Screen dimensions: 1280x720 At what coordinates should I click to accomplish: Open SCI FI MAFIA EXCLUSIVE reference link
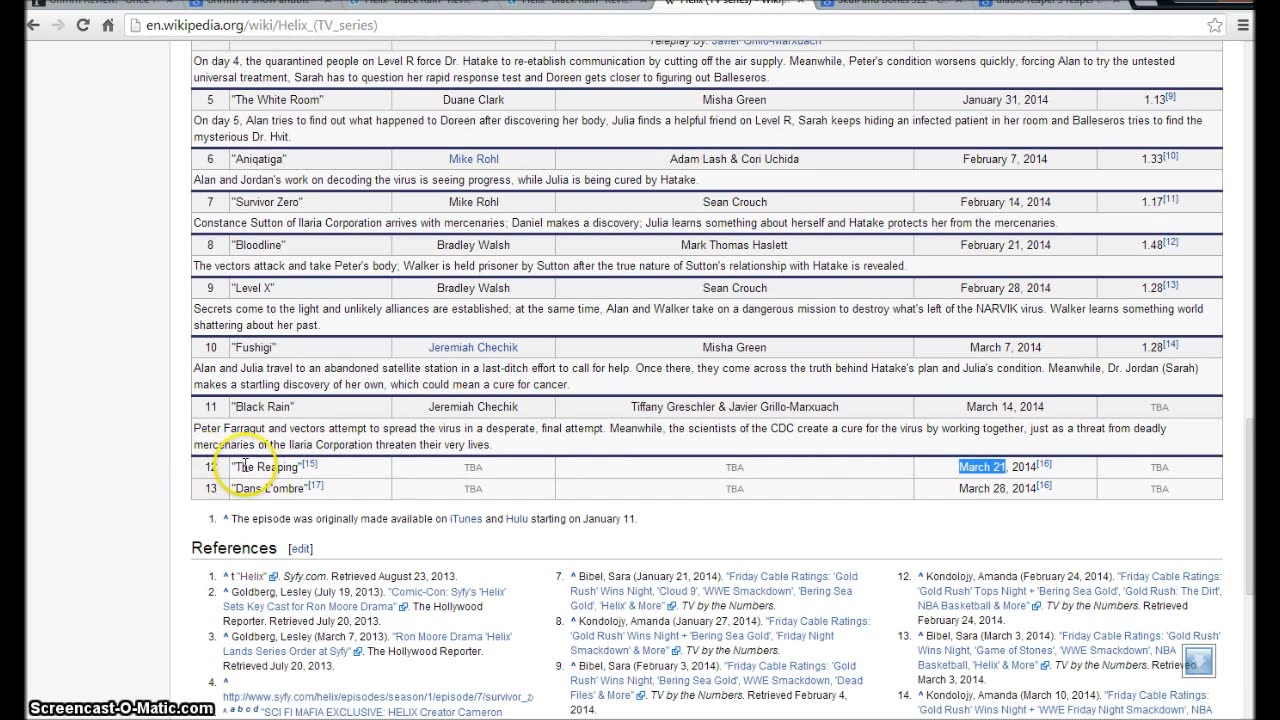tap(382, 713)
